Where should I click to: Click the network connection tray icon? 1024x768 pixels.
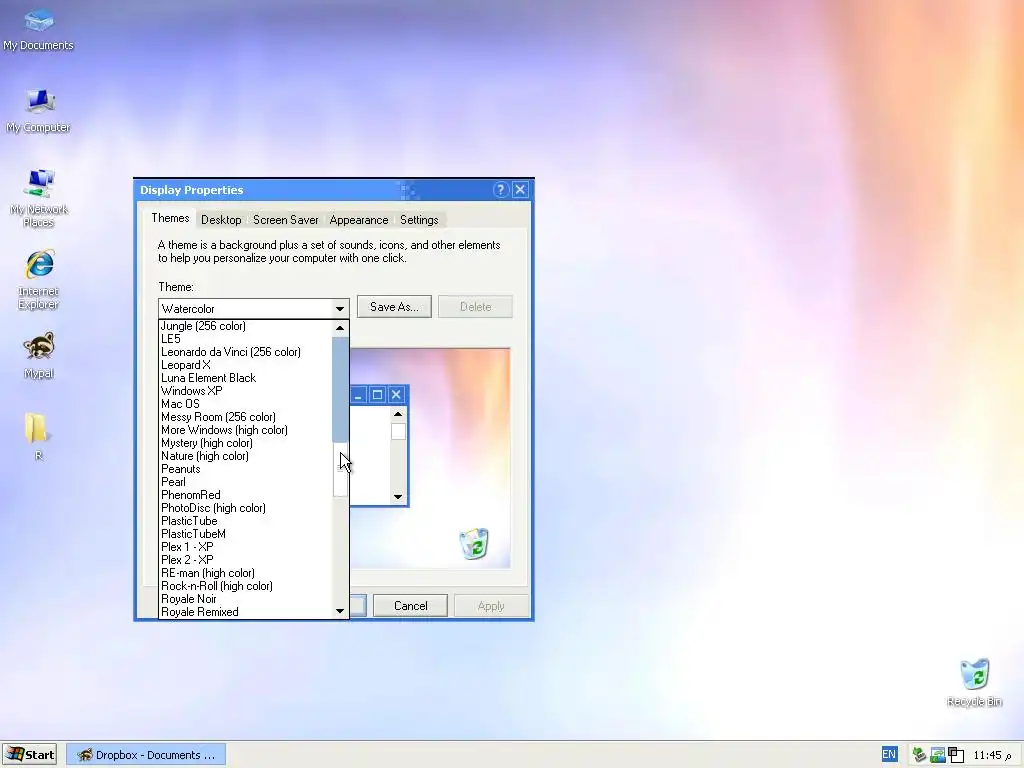point(938,755)
